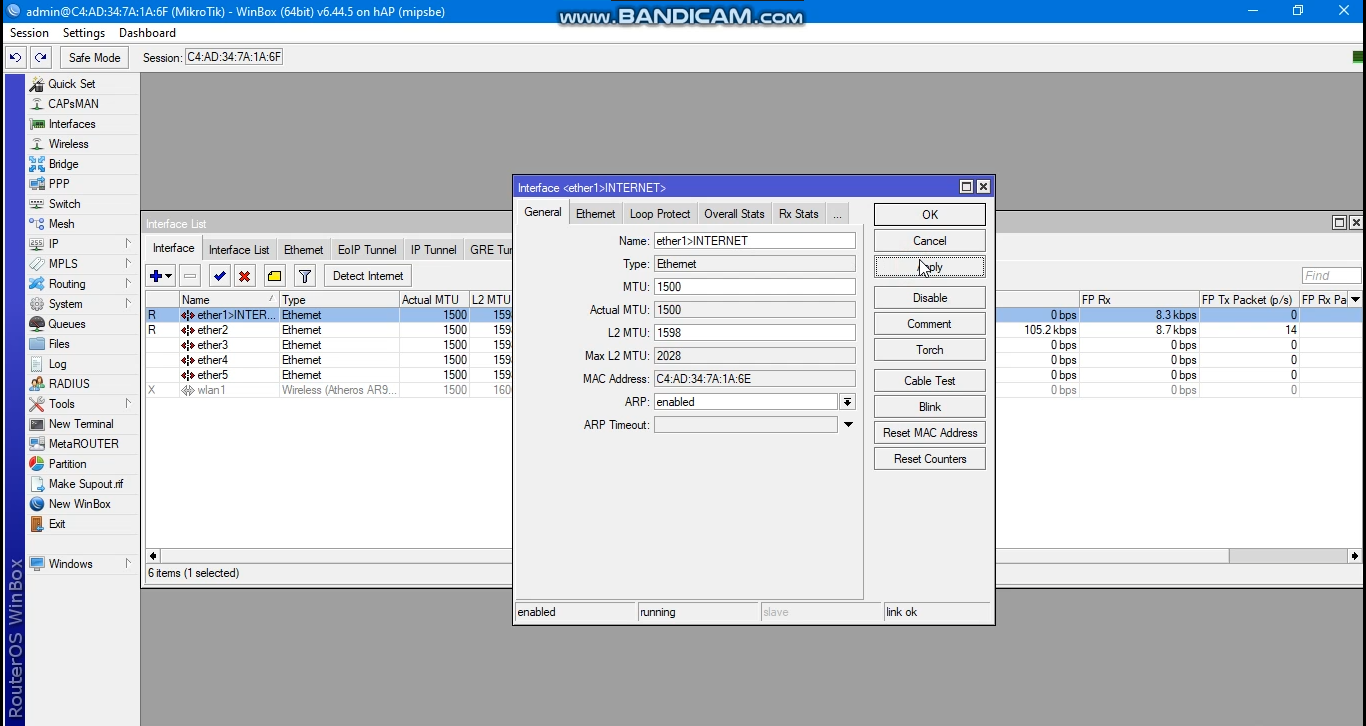Show more tabs with ellipsis tab
Image resolution: width=1366 pixels, height=726 pixels.
coord(837,214)
